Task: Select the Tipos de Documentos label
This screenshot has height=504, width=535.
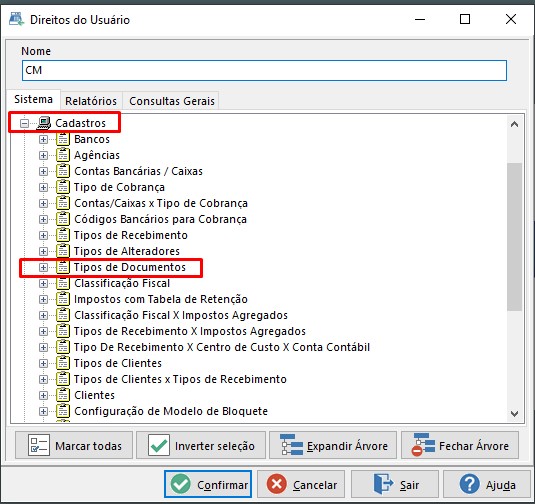Action: pyautogui.click(x=130, y=267)
